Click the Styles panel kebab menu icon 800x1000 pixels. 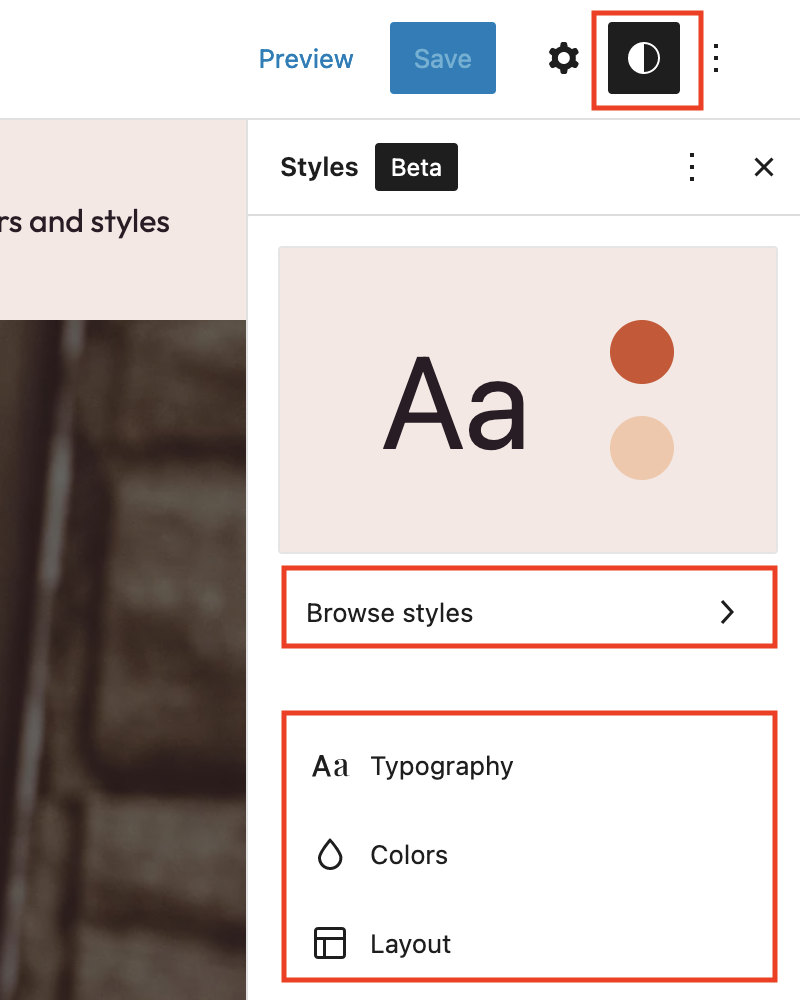(692, 167)
